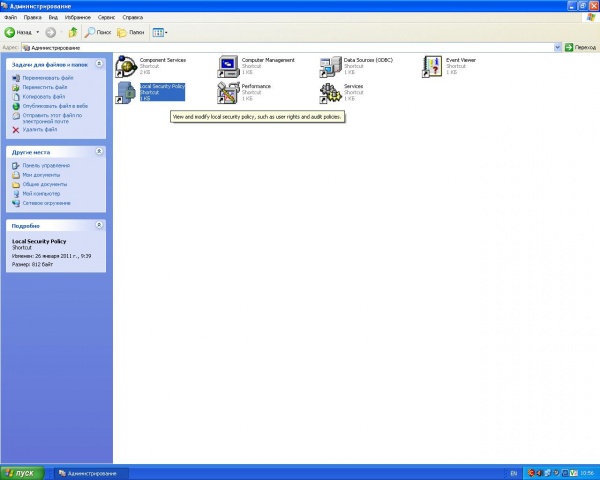Image resolution: width=600 pixels, height=480 pixels.
Task: Select the Computer Management shortcut icon
Action: click(x=228, y=67)
